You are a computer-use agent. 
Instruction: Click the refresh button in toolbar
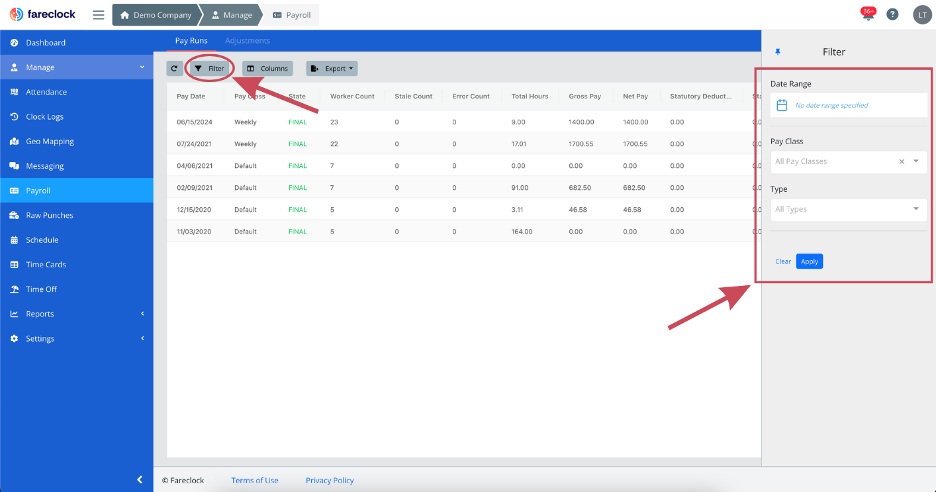[174, 69]
